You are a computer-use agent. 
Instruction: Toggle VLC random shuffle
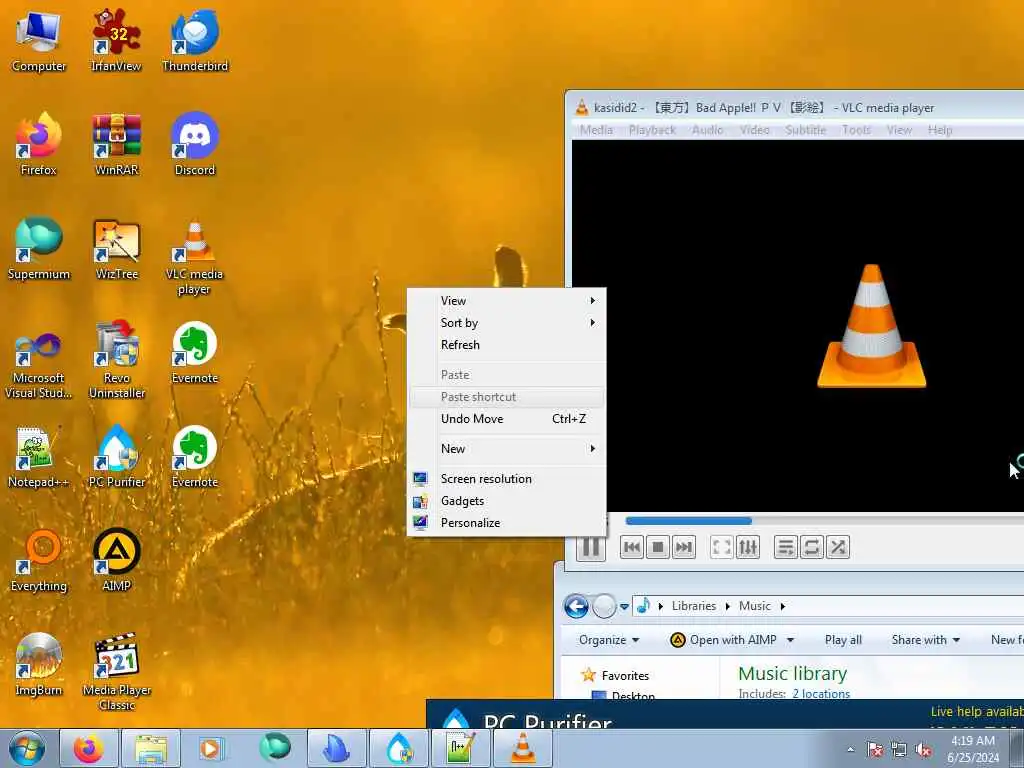point(838,547)
